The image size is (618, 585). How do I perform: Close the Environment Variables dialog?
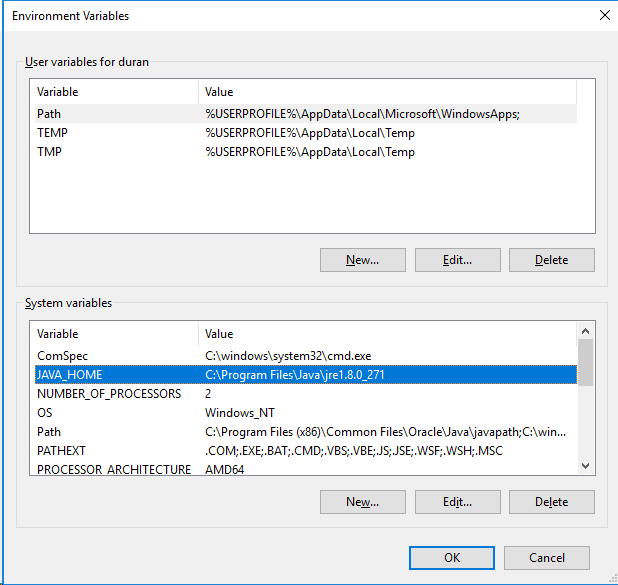(x=605, y=15)
